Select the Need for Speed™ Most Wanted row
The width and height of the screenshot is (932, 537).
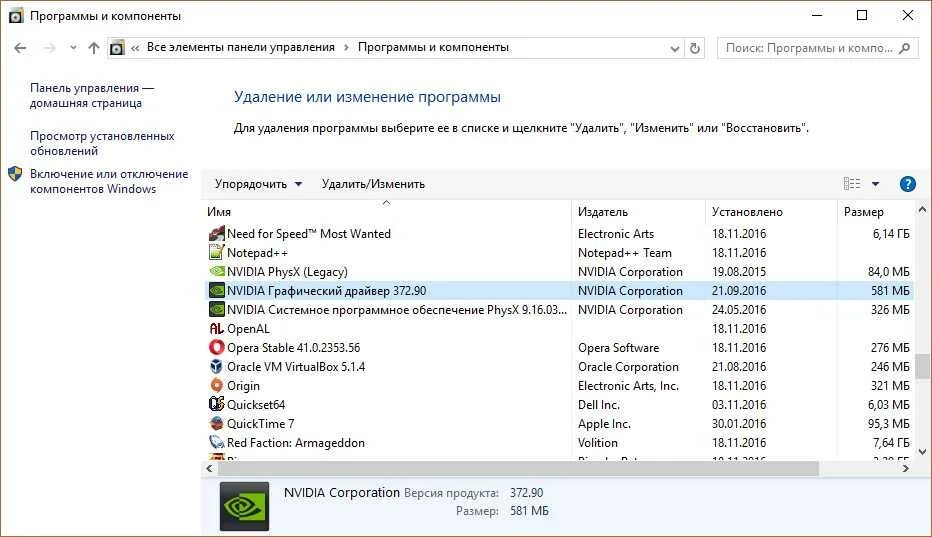559,234
